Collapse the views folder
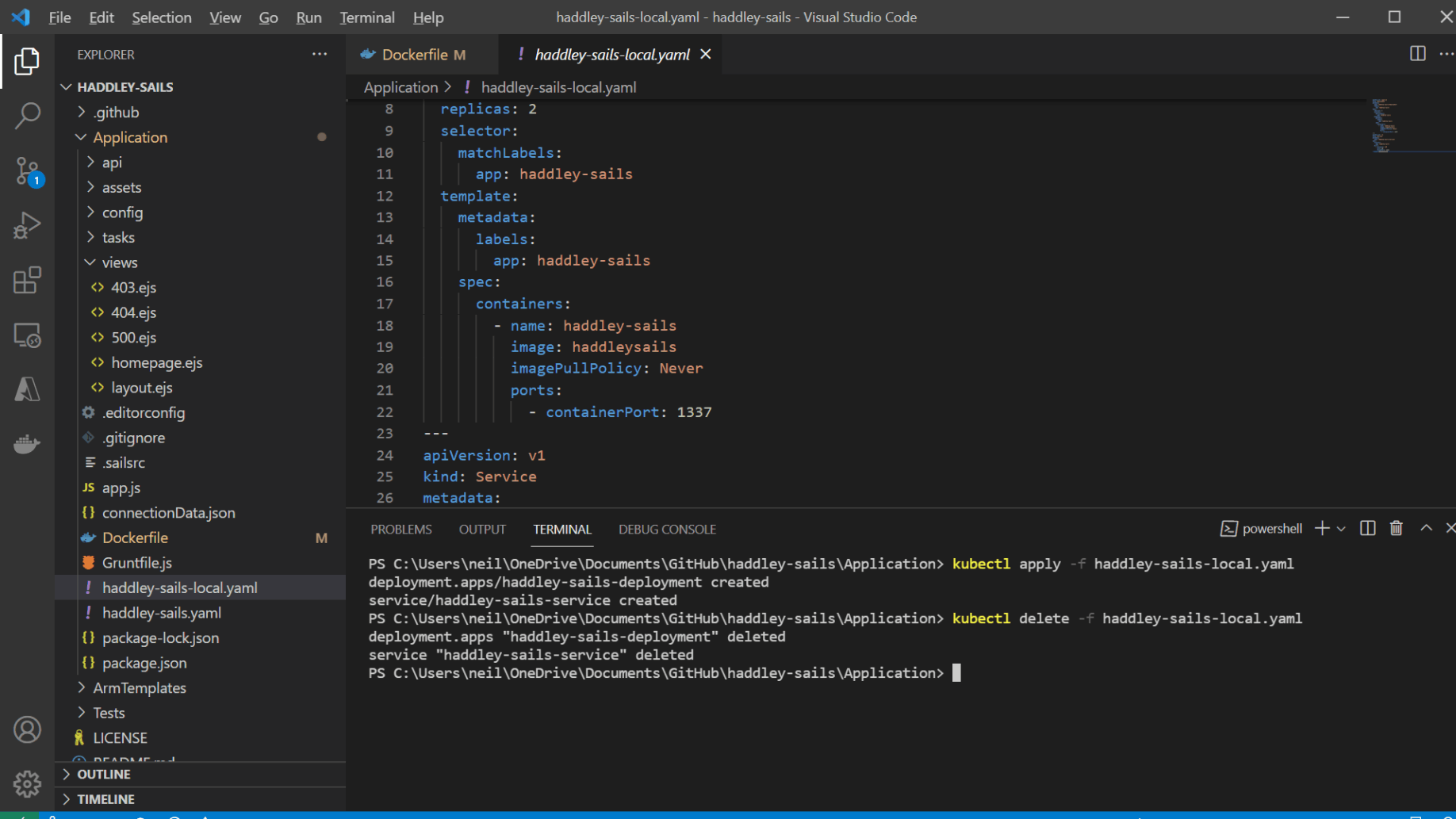 point(119,262)
